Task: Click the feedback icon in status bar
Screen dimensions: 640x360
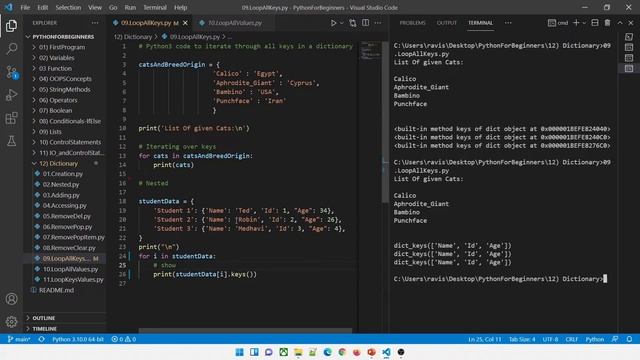Action: coord(615,339)
